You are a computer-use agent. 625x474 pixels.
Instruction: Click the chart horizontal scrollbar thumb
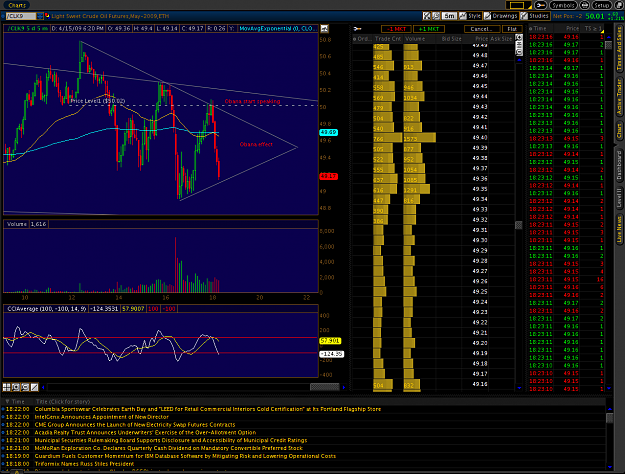(325, 387)
